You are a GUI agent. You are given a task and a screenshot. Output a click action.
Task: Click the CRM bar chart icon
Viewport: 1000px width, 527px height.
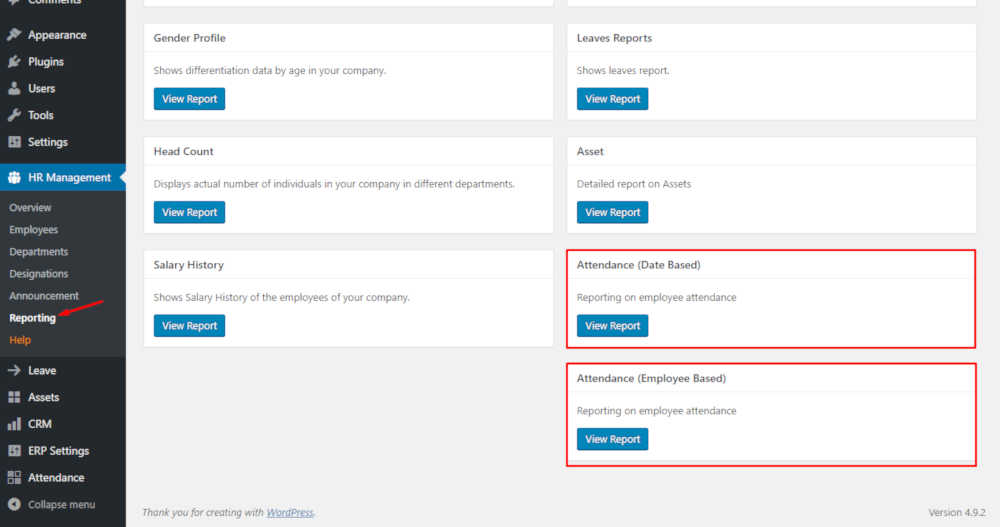click(x=14, y=424)
